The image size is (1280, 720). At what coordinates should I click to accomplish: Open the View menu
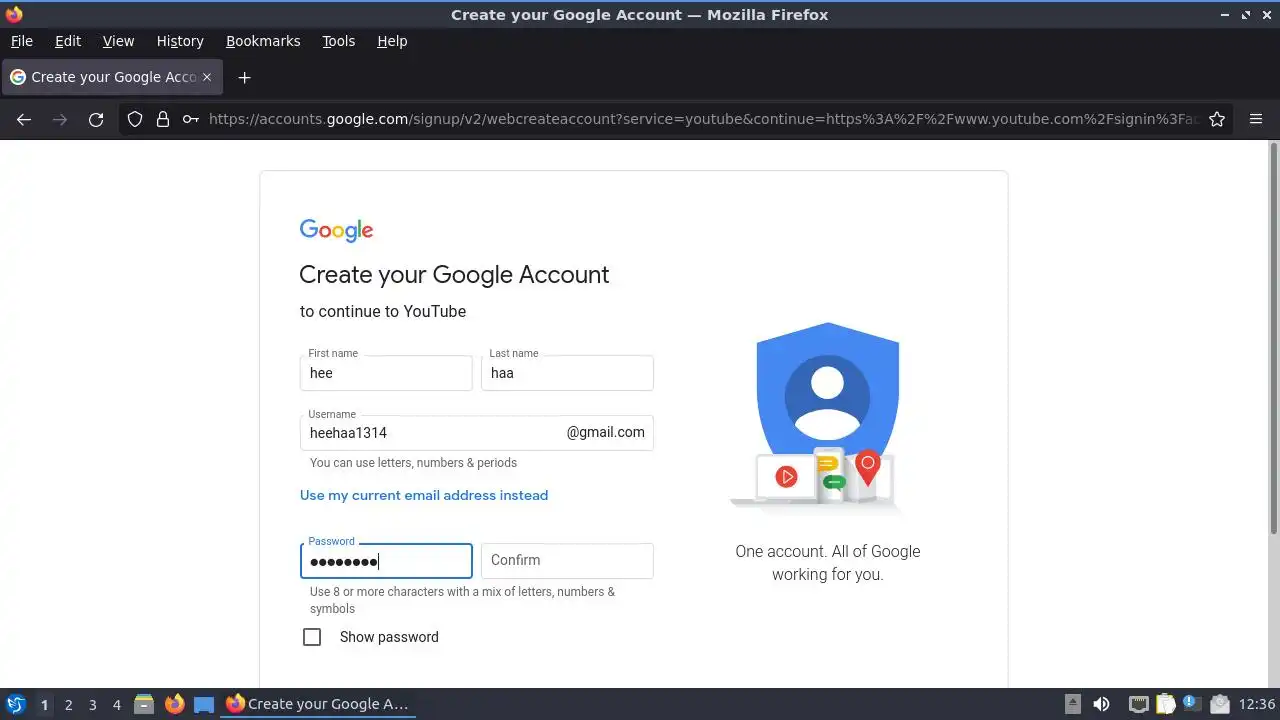pyautogui.click(x=118, y=41)
